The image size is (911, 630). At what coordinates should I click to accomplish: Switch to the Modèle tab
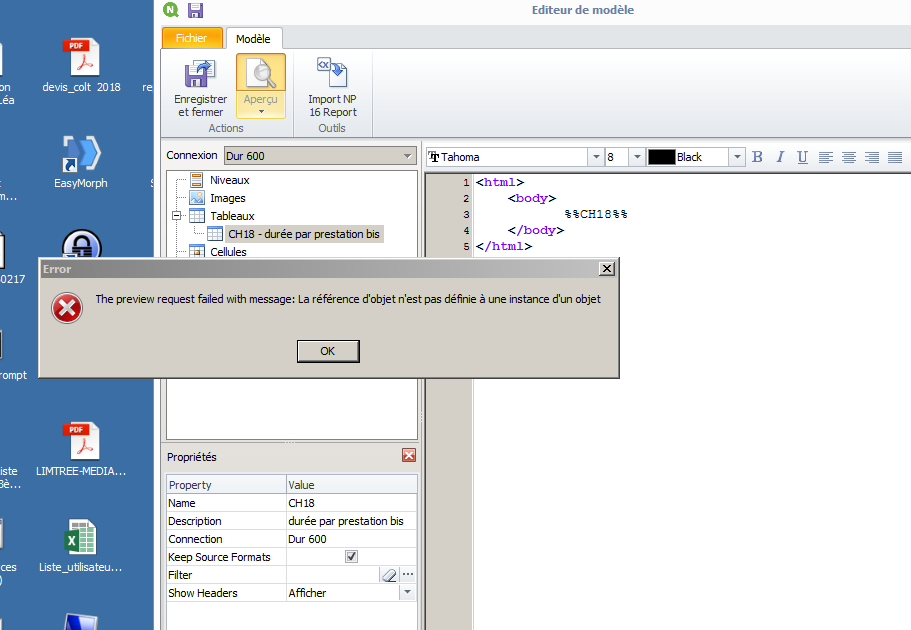tap(253, 39)
